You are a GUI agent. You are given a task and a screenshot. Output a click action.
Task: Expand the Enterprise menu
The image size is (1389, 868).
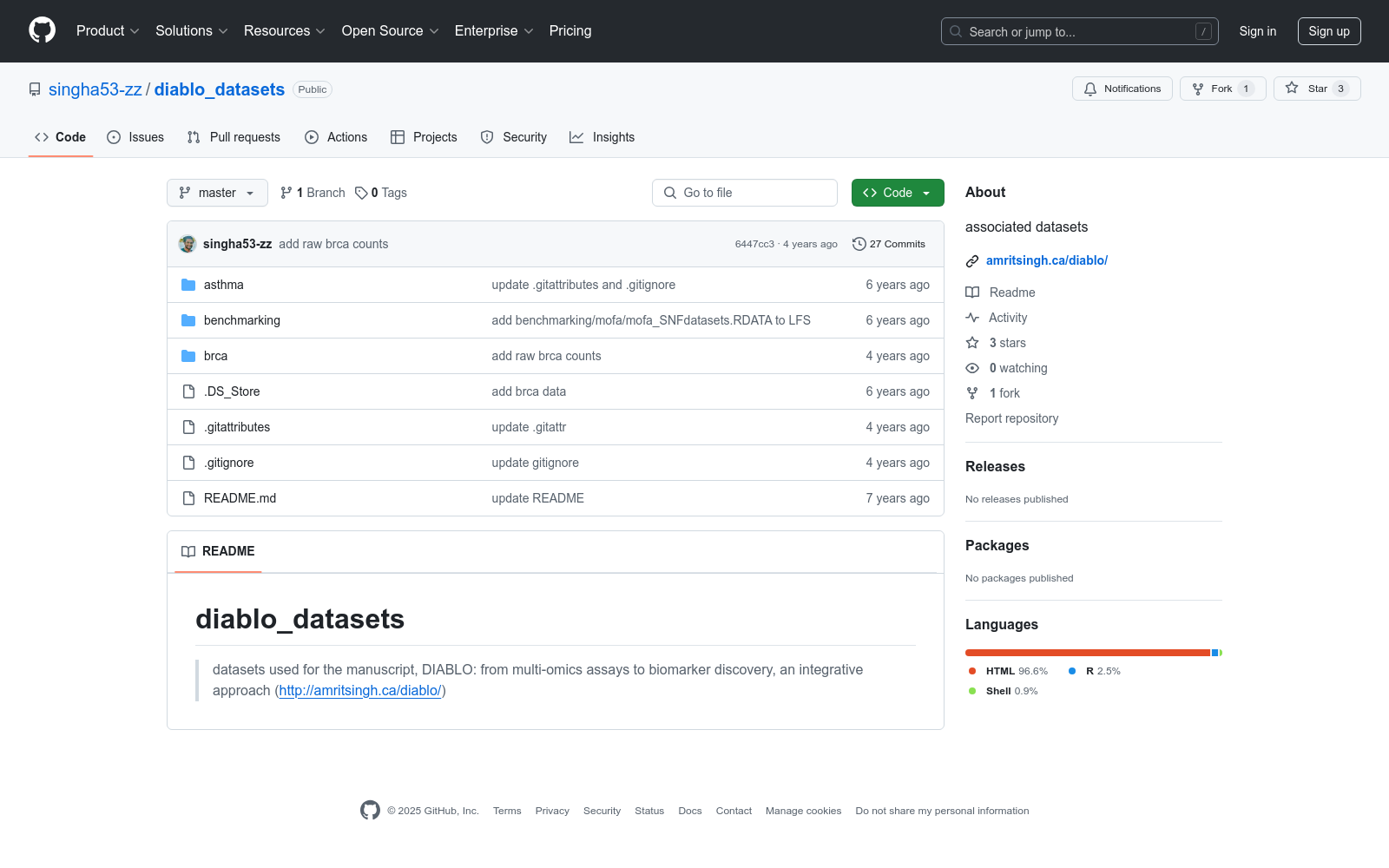pyautogui.click(x=494, y=30)
